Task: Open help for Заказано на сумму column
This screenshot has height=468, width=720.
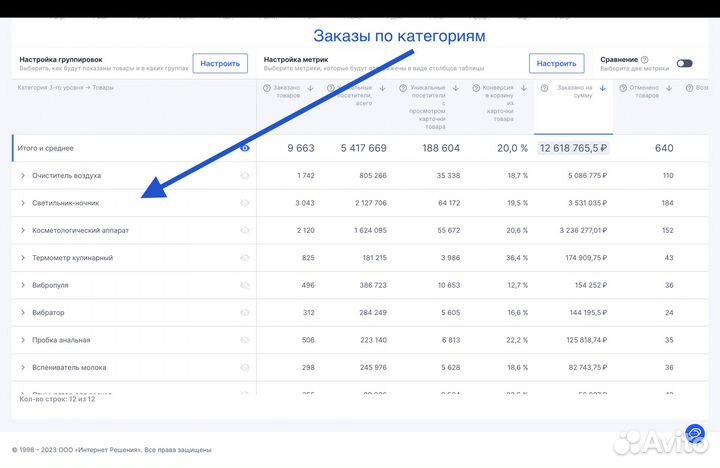Action: click(x=544, y=88)
